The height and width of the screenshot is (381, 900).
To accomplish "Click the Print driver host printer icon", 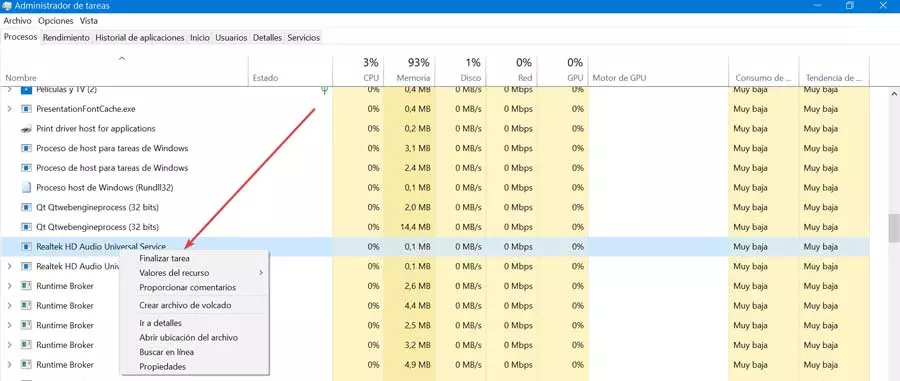I will tap(26, 129).
